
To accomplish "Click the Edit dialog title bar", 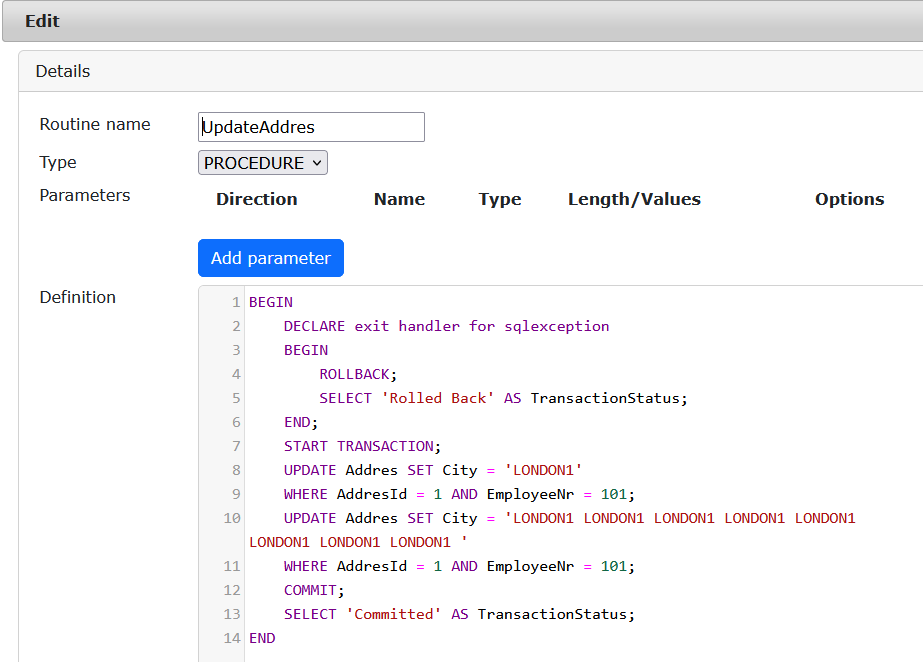I will [x=461, y=21].
